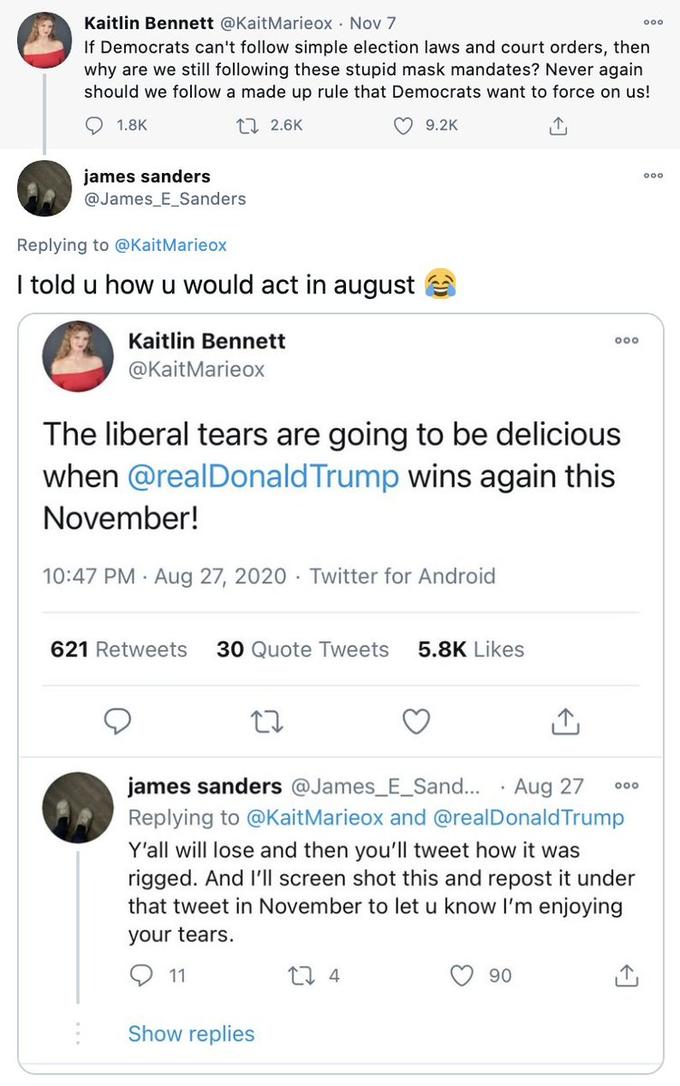
Task: Open @KaitMarieox mention in replying-to line
Action: pyautogui.click(x=171, y=244)
